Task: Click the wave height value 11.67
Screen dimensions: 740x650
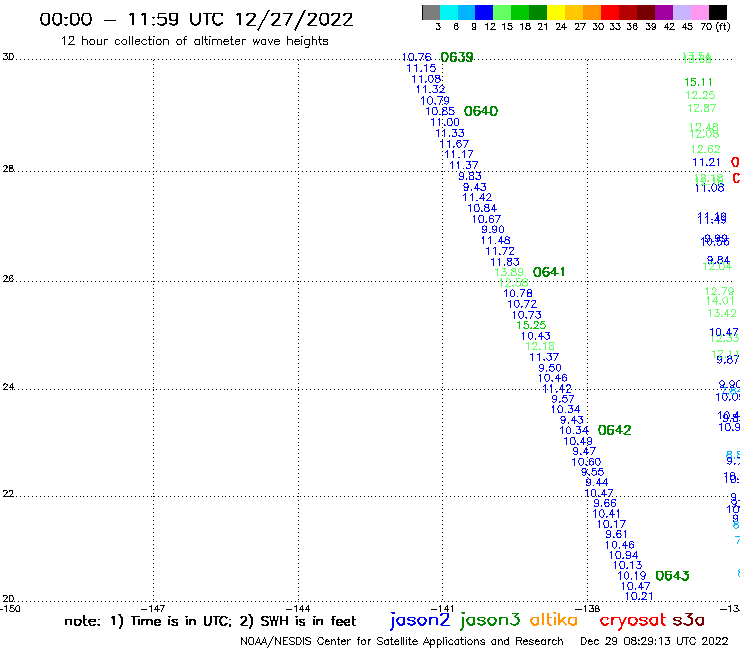Action: tap(454, 144)
